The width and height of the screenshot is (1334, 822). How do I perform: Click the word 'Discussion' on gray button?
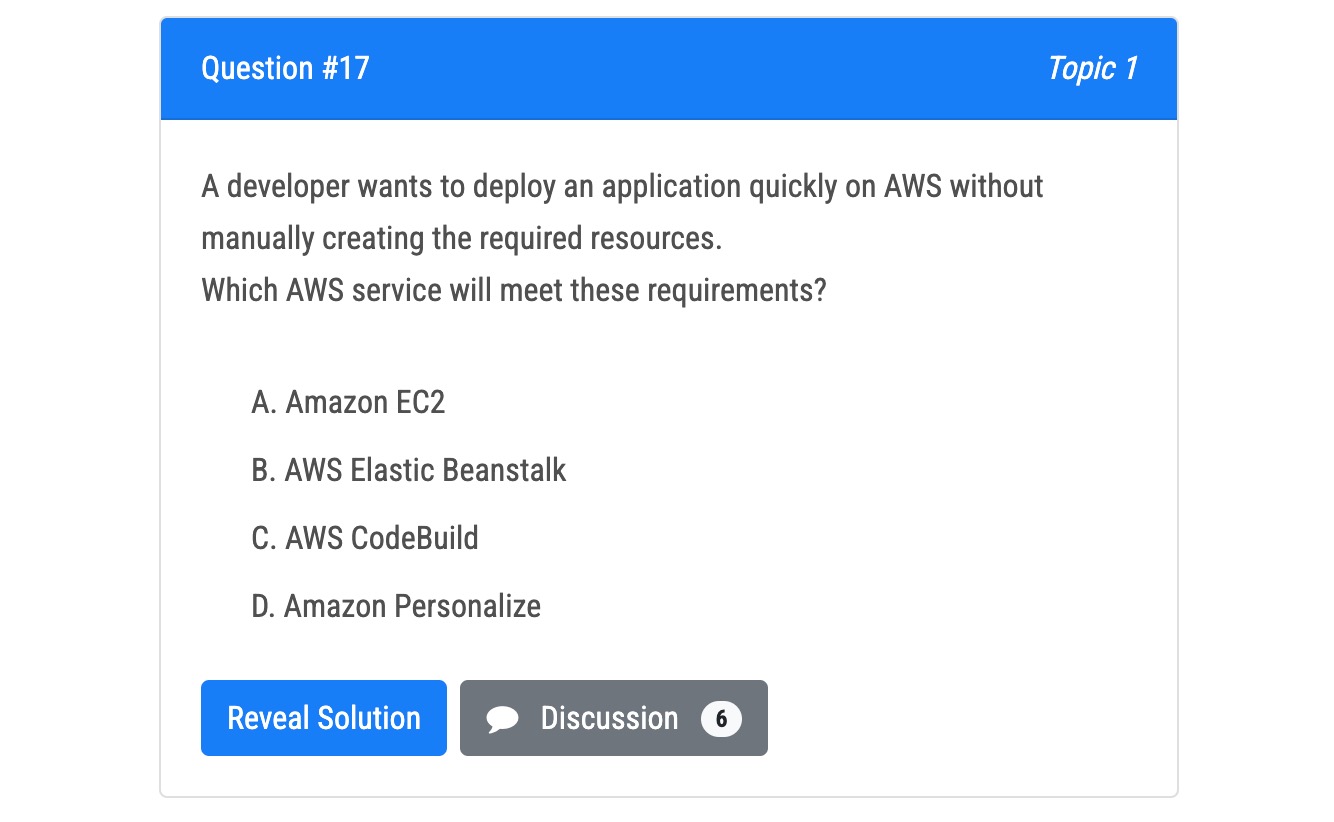point(609,719)
